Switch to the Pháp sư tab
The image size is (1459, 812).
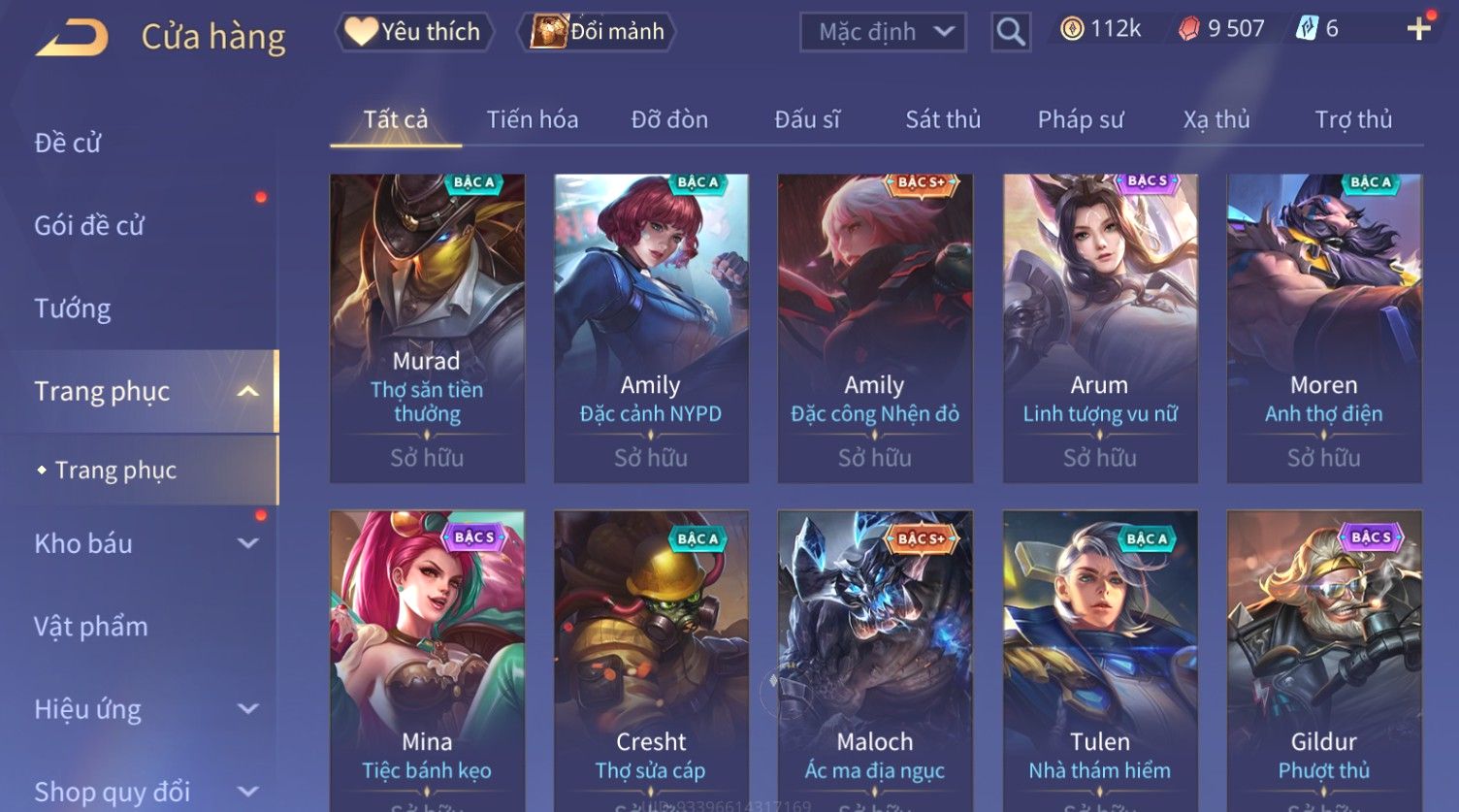[x=1081, y=119]
